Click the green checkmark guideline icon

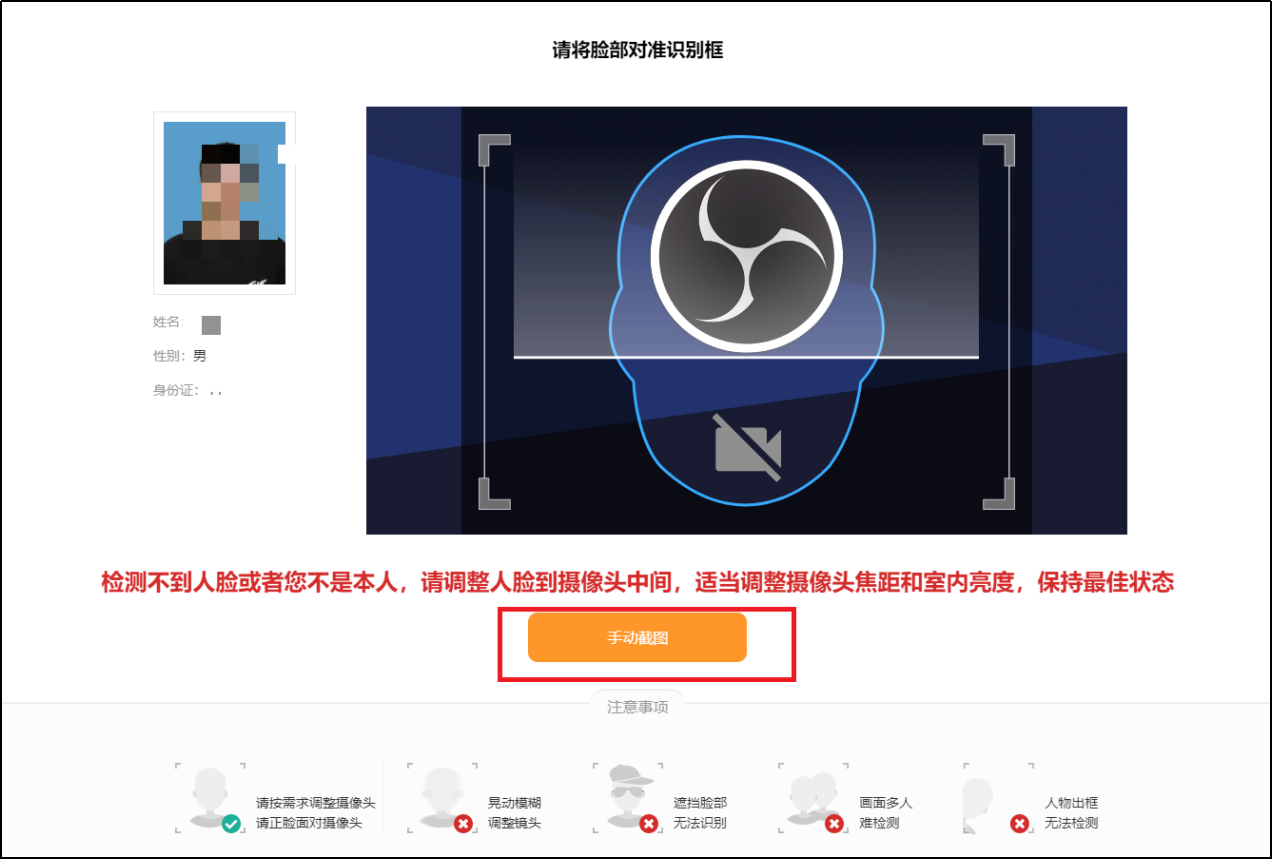(231, 823)
